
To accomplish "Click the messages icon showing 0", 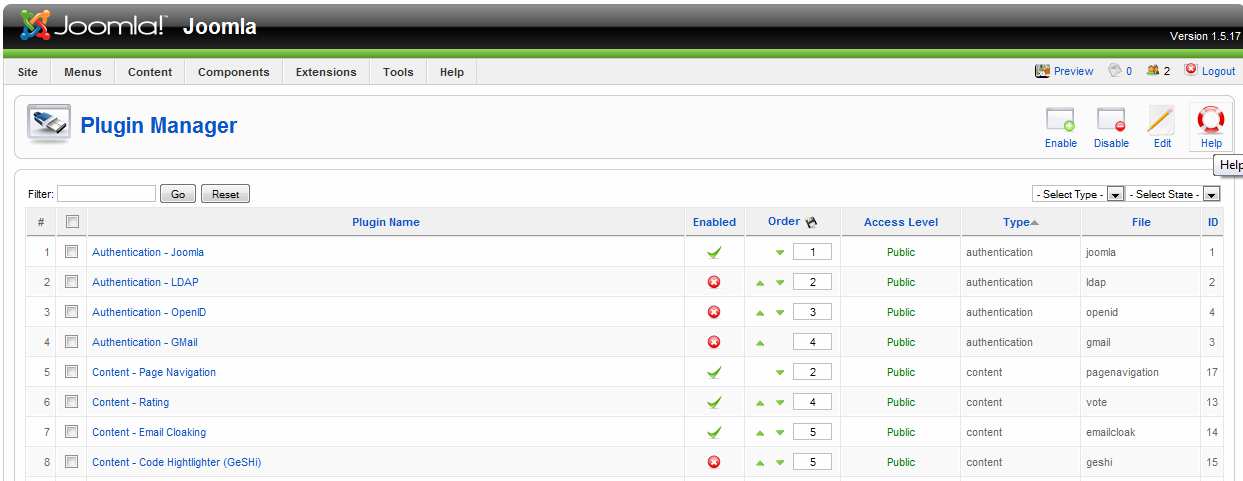I will point(1114,71).
